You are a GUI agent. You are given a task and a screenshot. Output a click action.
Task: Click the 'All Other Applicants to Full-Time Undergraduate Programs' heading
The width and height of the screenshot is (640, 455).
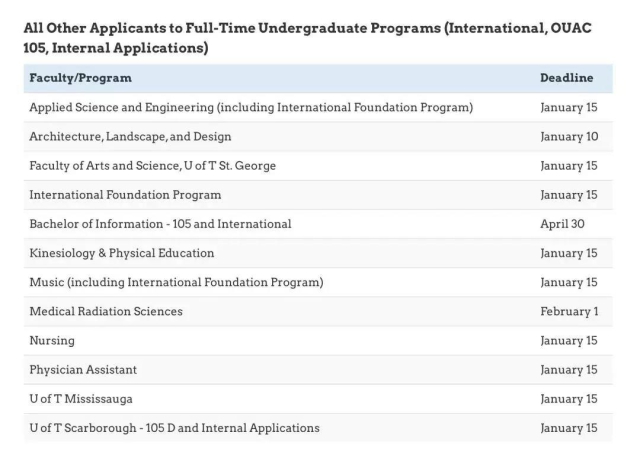pyautogui.click(x=307, y=38)
